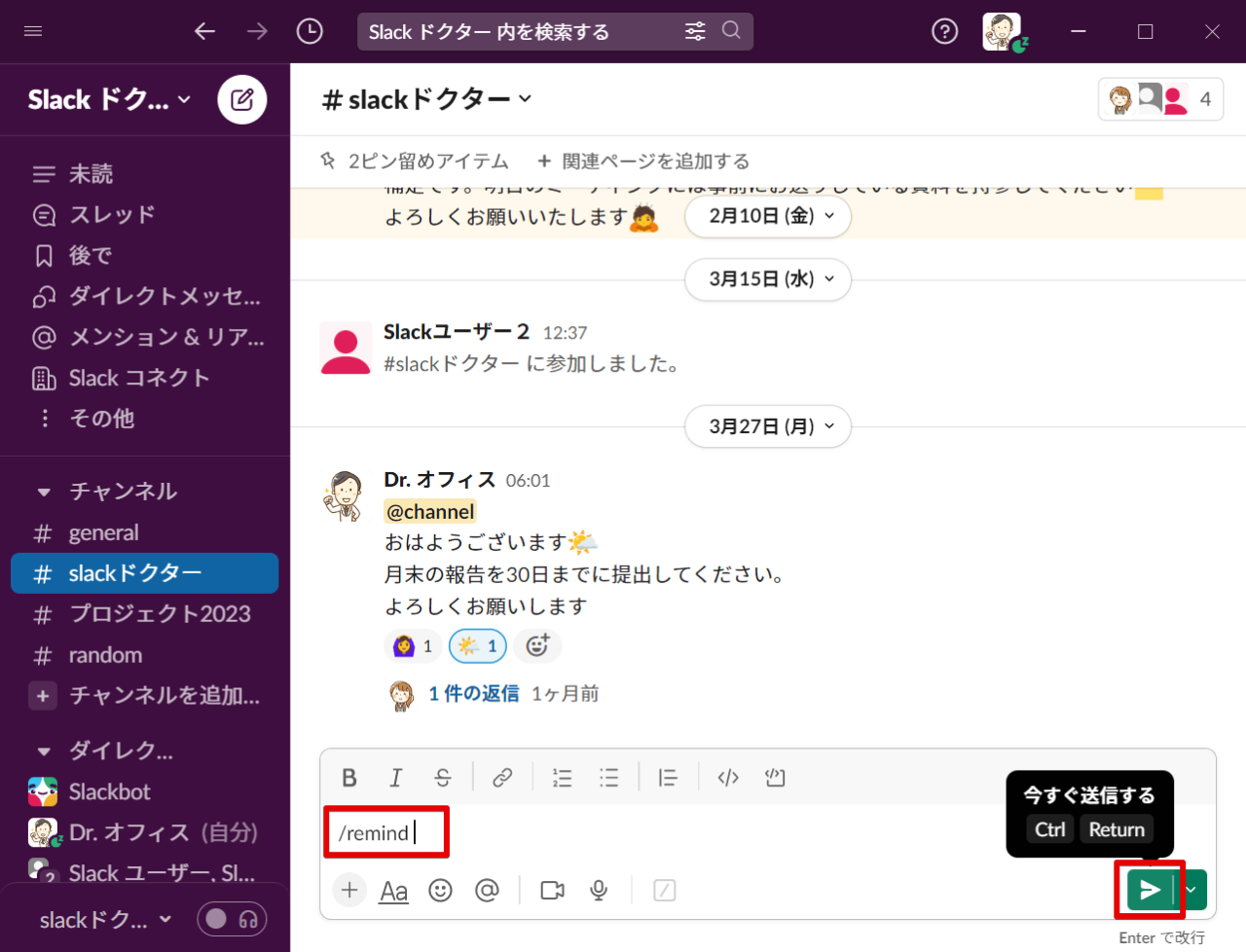Apply inline code formatting
The height and width of the screenshot is (952, 1246).
coord(728,777)
